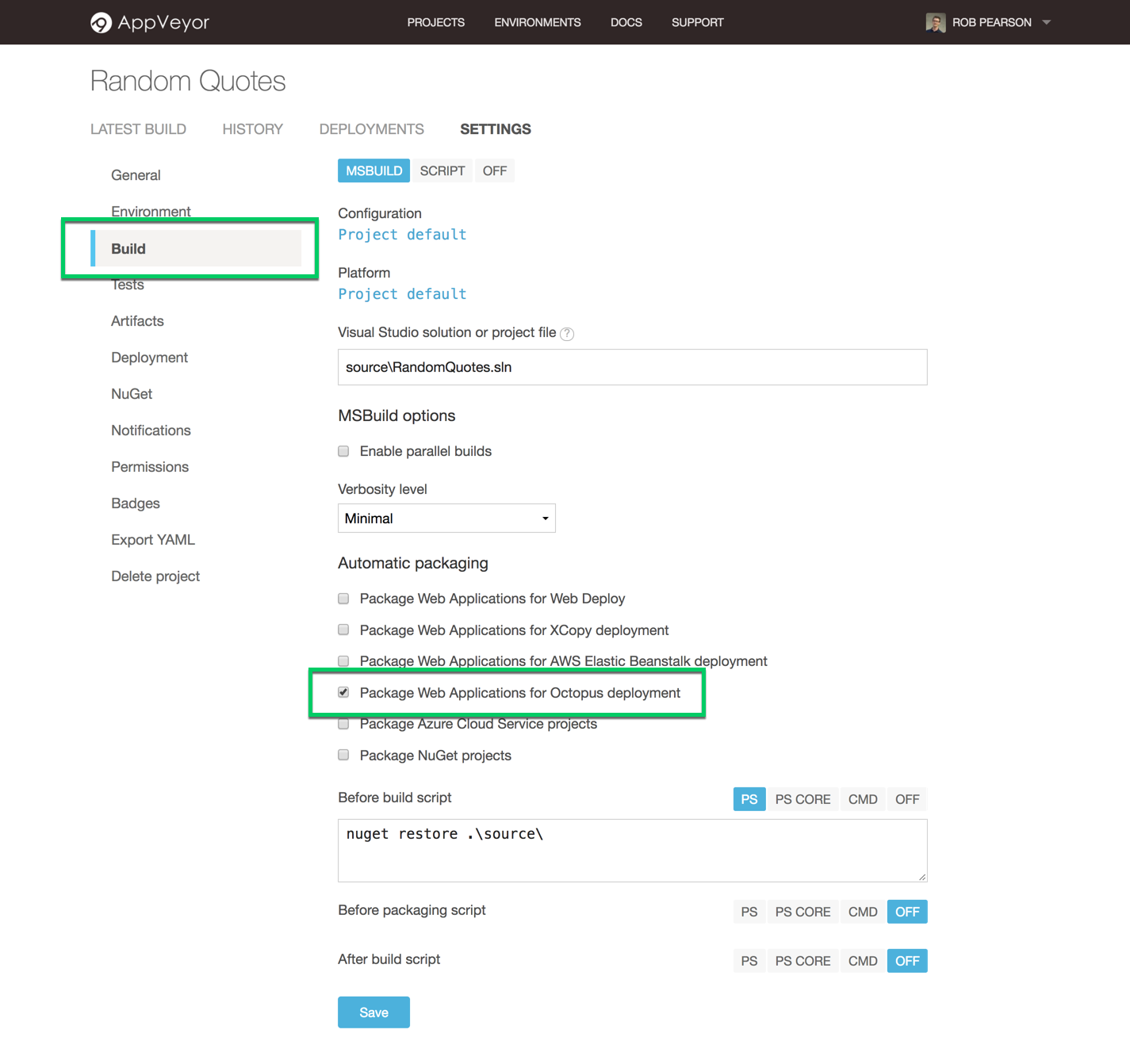1130x1064 pixels.
Task: Click inside the before build script textarea
Action: (x=626, y=848)
